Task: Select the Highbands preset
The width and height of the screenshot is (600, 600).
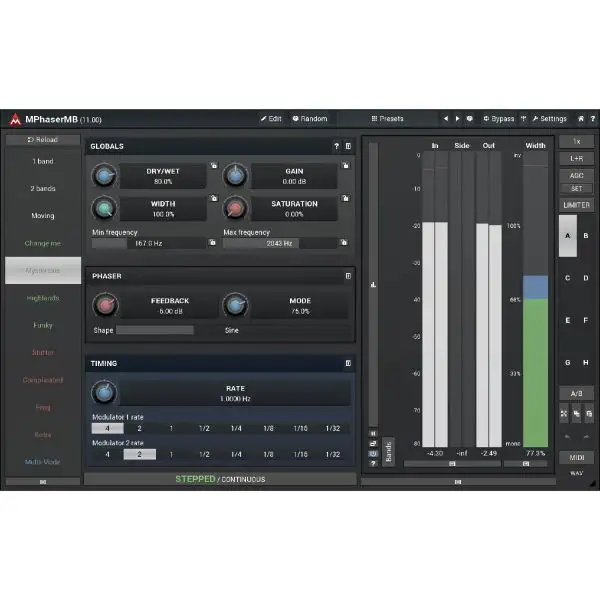Action: [43, 298]
